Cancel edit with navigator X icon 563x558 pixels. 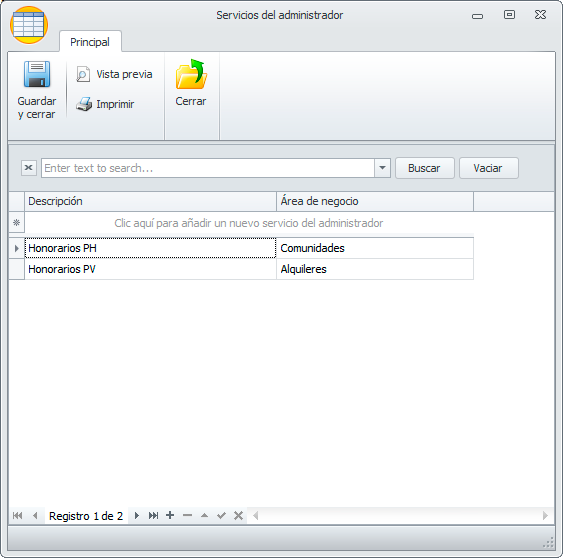click(x=238, y=516)
